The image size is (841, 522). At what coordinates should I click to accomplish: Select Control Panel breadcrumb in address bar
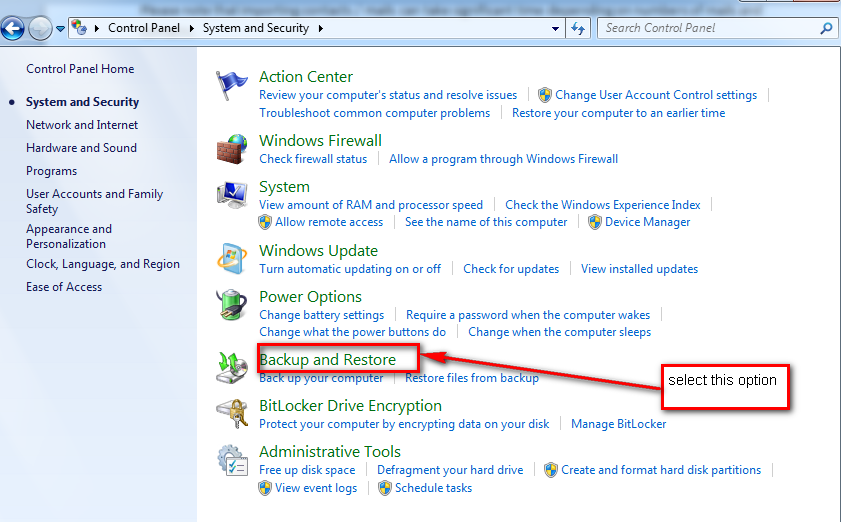click(x=144, y=28)
